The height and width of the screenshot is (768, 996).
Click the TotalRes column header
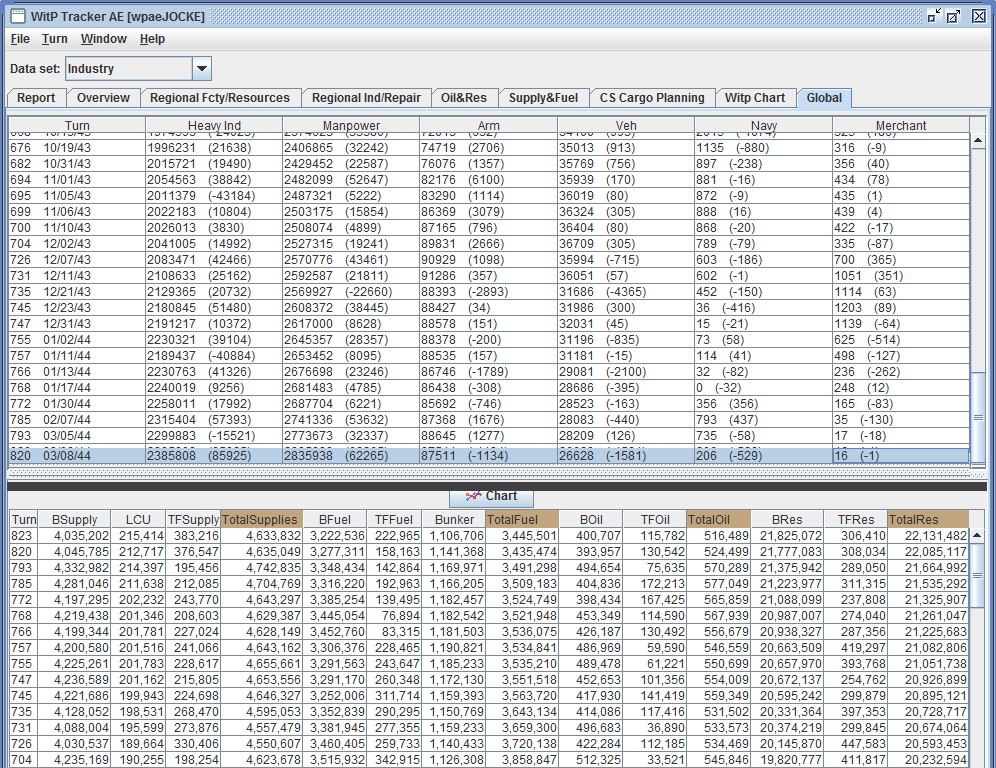[928, 519]
